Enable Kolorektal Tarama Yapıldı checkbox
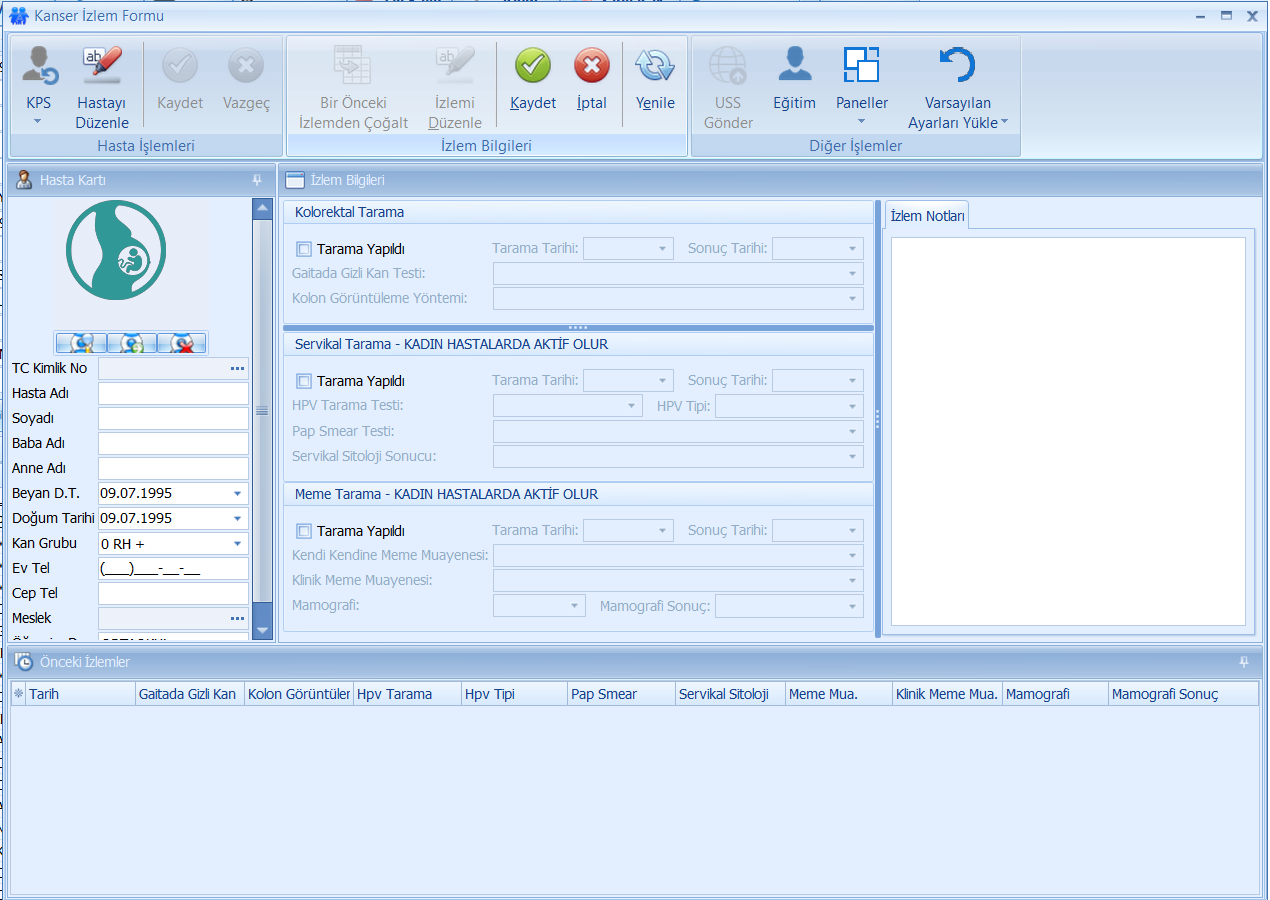Image resolution: width=1270 pixels, height=900 pixels. click(x=304, y=249)
